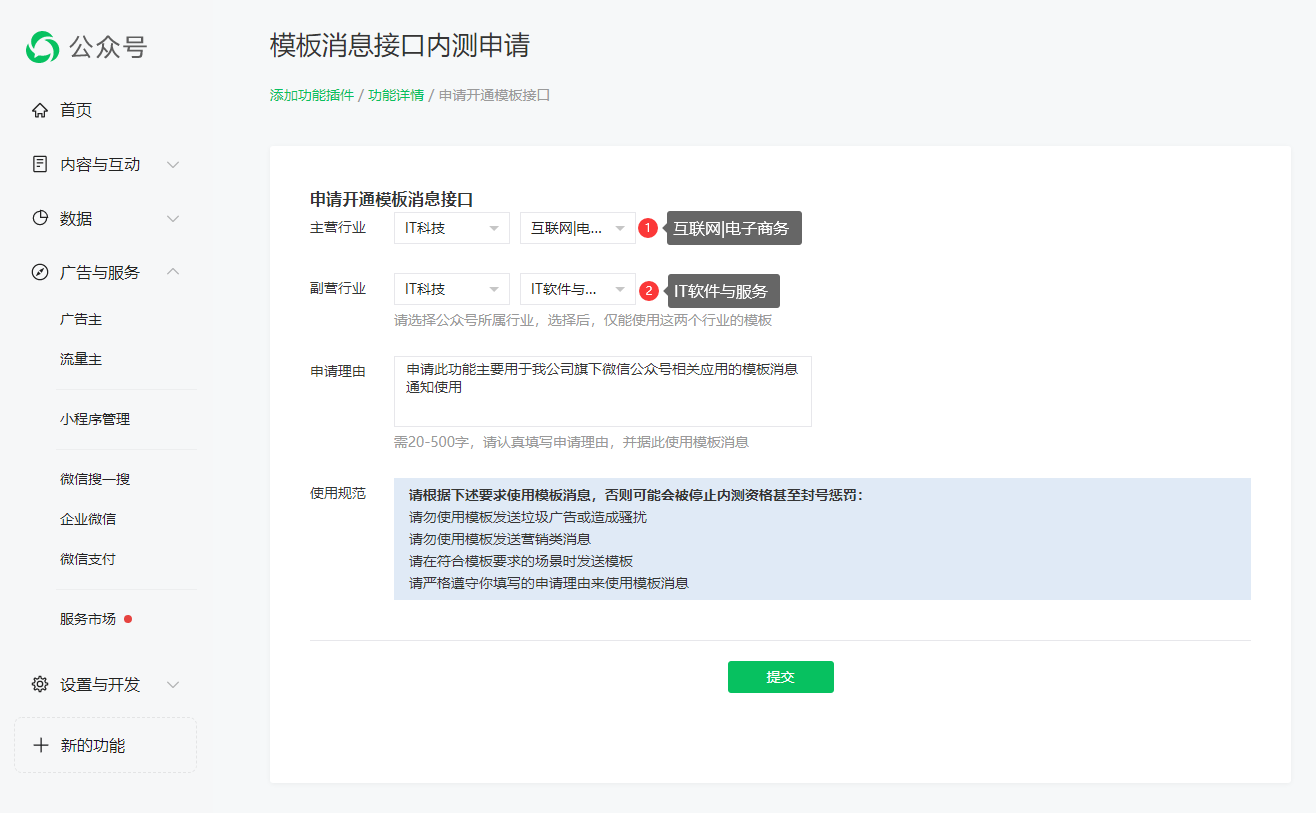Click the green 提交 button
Screen dimensions: 1316x813
[x=780, y=677]
